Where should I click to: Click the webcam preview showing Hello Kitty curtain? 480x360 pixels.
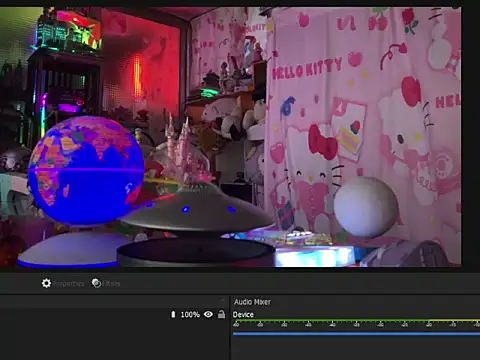pyautogui.click(x=230, y=137)
